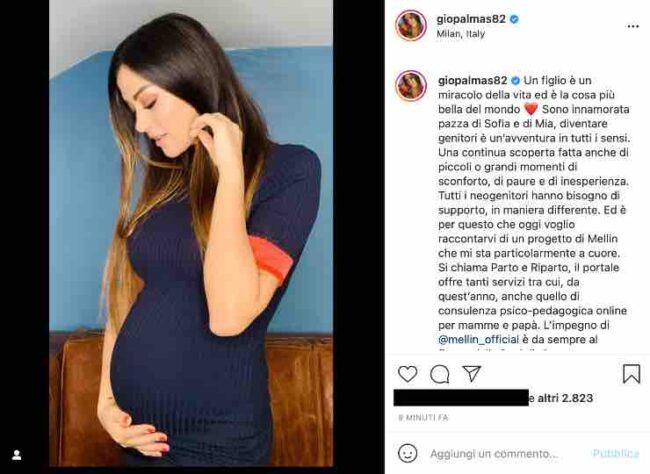Click the Pubblica button
The image size is (650, 474).
(x=616, y=453)
